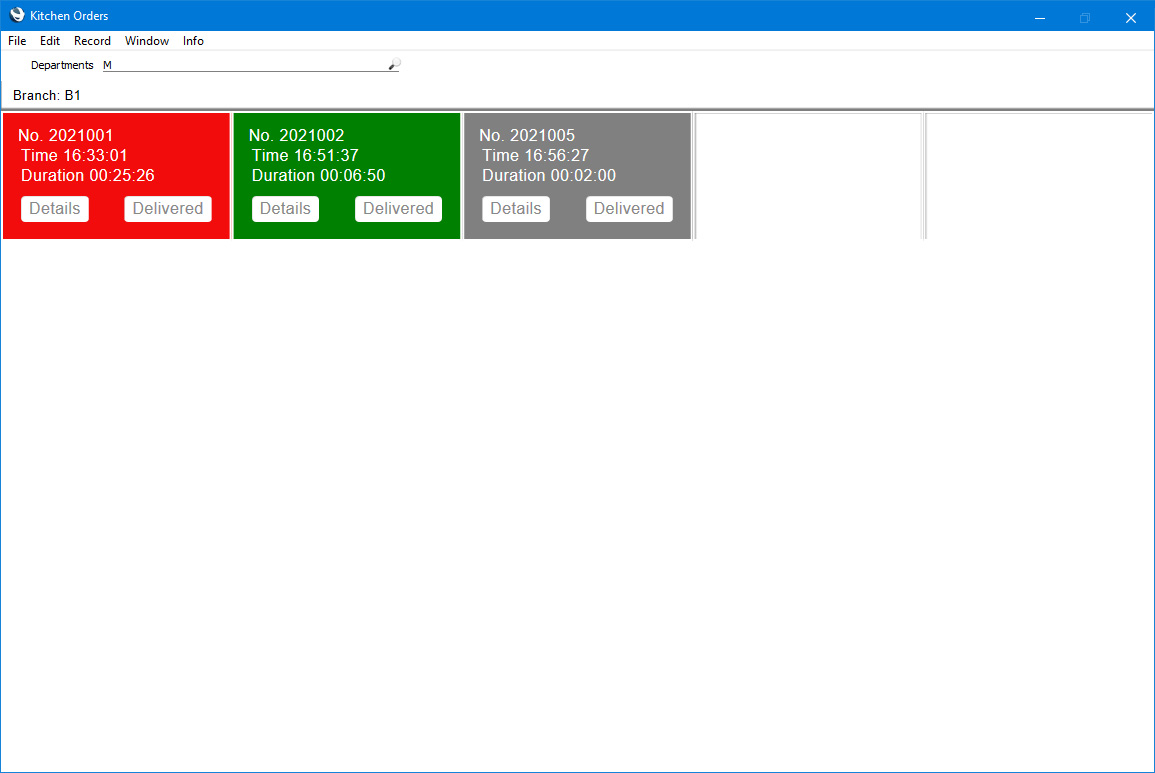The width and height of the screenshot is (1155, 773).
Task: Open the Edit menu
Action: (50, 41)
